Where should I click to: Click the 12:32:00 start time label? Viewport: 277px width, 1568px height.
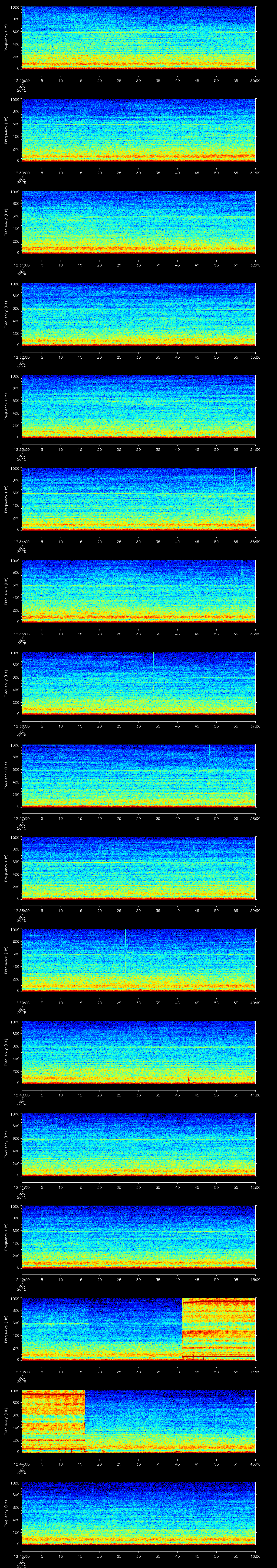[x=21, y=357]
